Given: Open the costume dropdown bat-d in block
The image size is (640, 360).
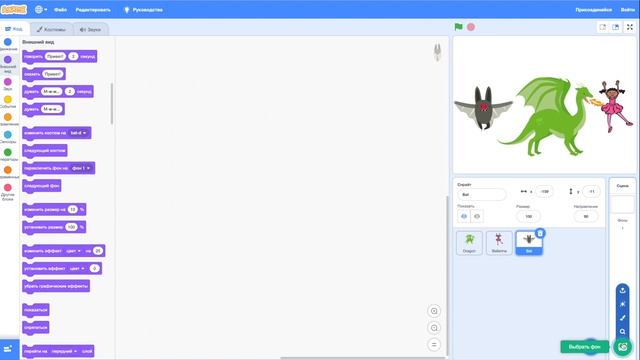Looking at the screenshot, I should coord(78,133).
